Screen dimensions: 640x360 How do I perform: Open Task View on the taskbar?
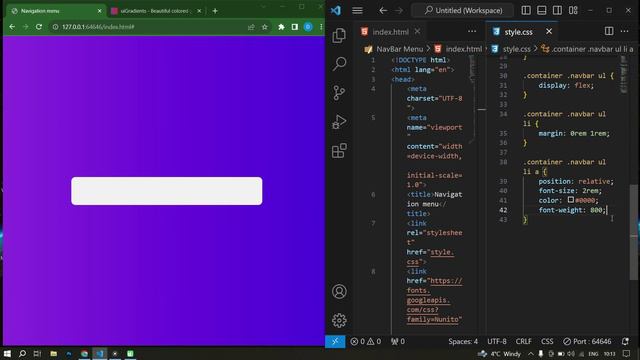[x=37, y=353]
